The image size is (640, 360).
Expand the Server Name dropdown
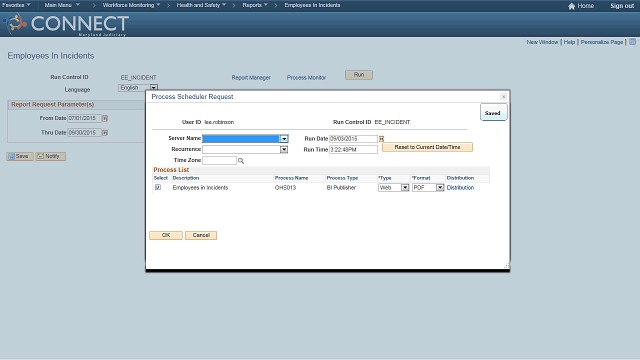(x=284, y=139)
